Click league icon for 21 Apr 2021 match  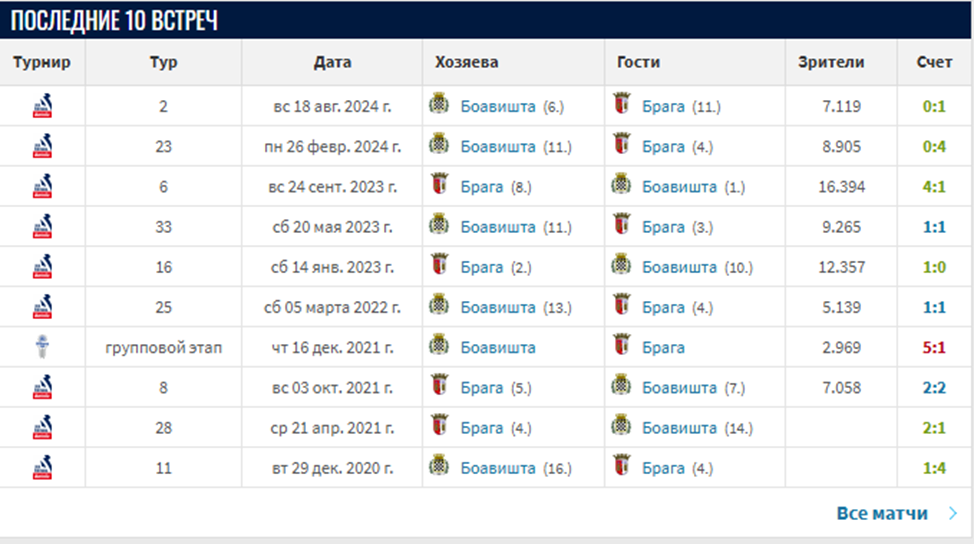(x=43, y=427)
